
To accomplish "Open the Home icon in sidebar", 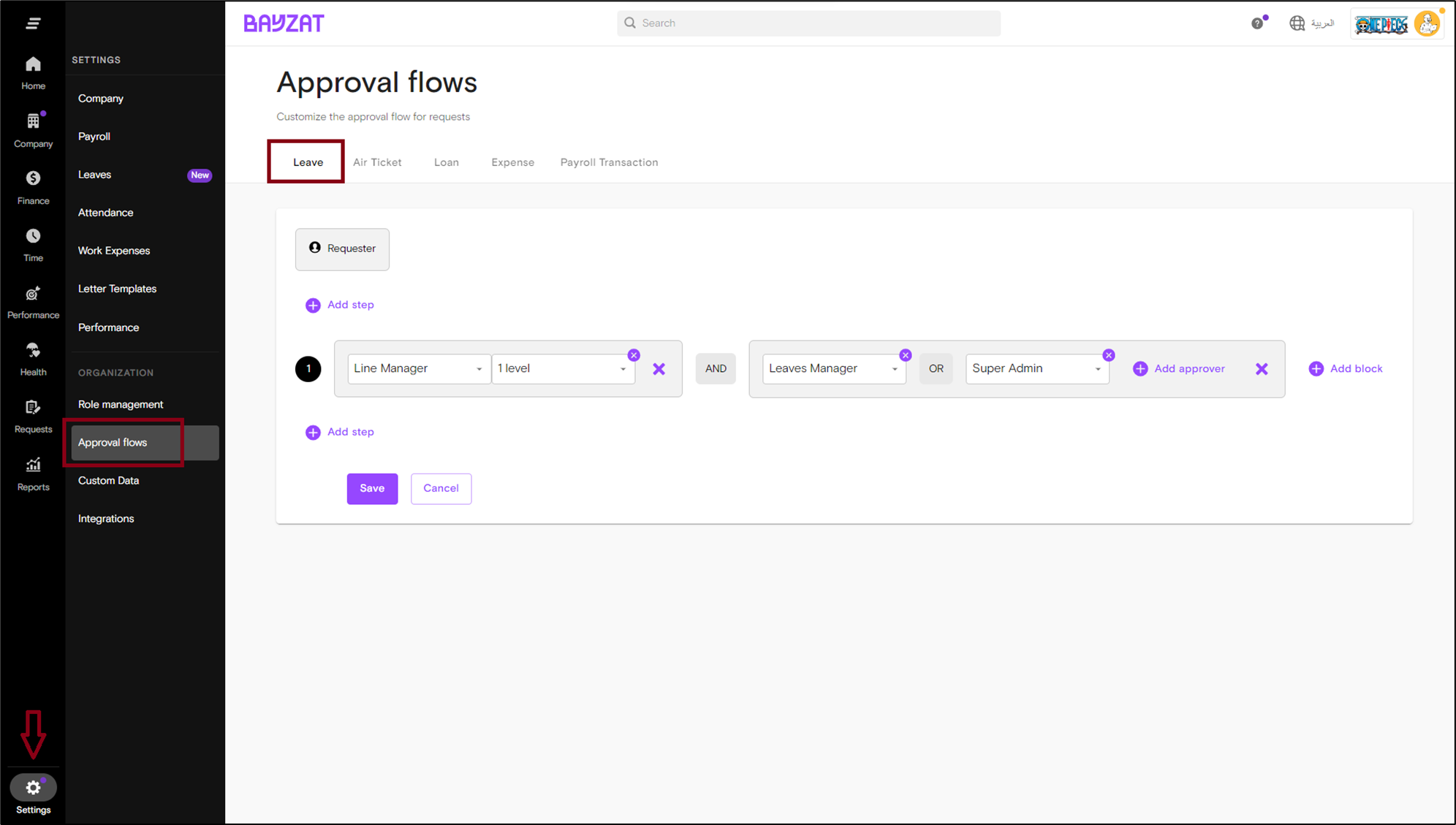I will pyautogui.click(x=33, y=65).
